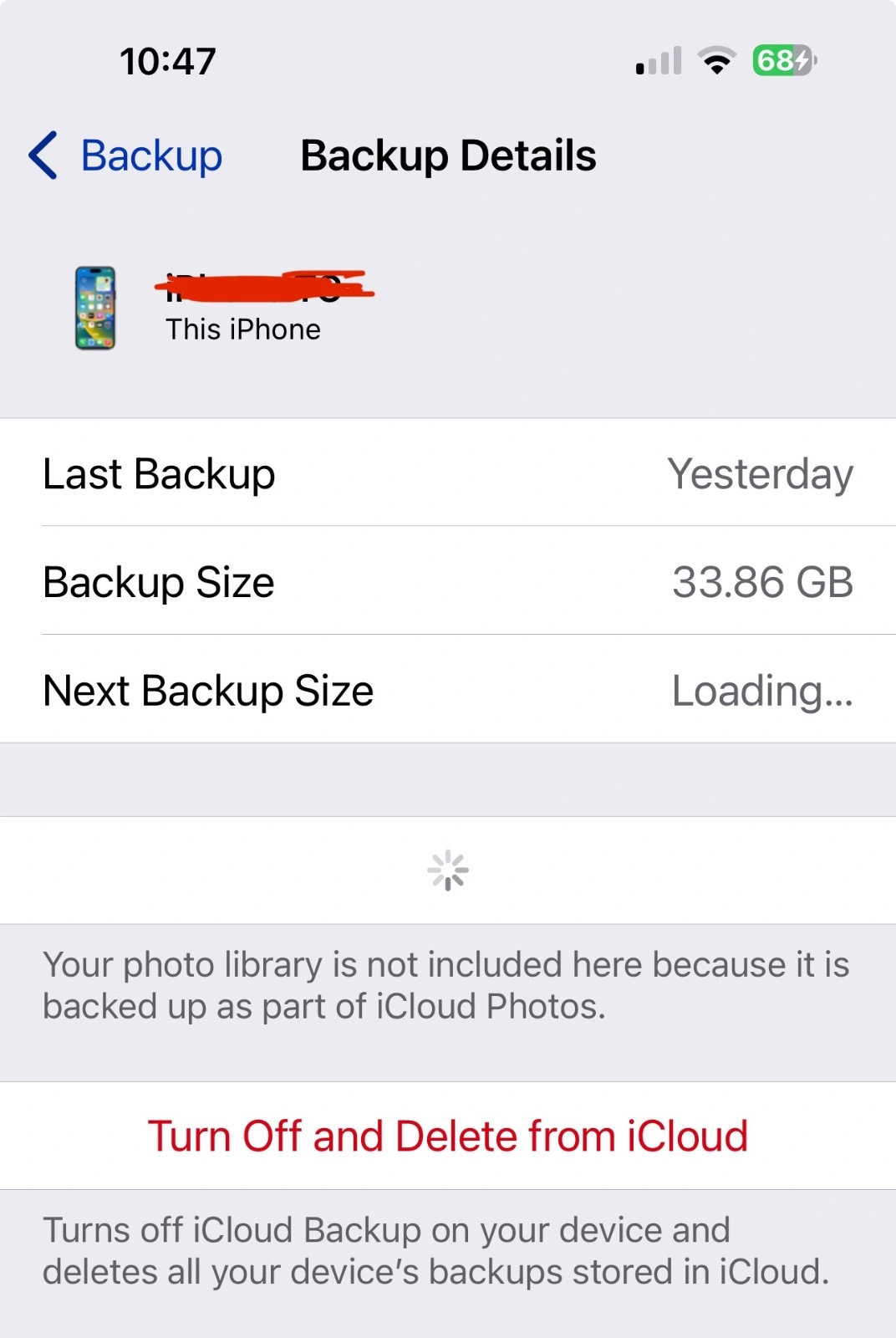The width and height of the screenshot is (896, 1338).
Task: Tap the 33.86 GB size value
Action: (x=763, y=582)
